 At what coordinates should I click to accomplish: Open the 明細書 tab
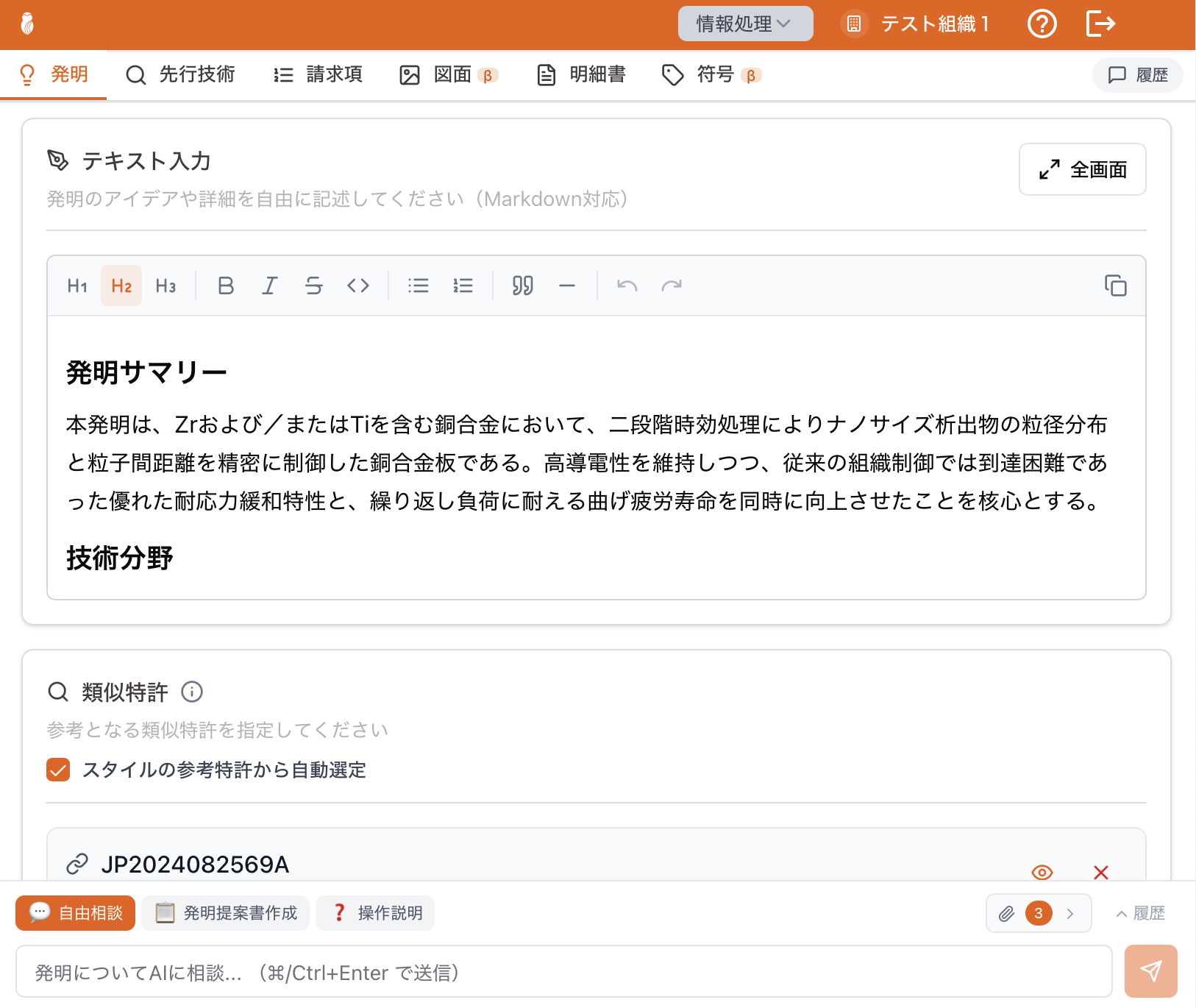pos(582,74)
